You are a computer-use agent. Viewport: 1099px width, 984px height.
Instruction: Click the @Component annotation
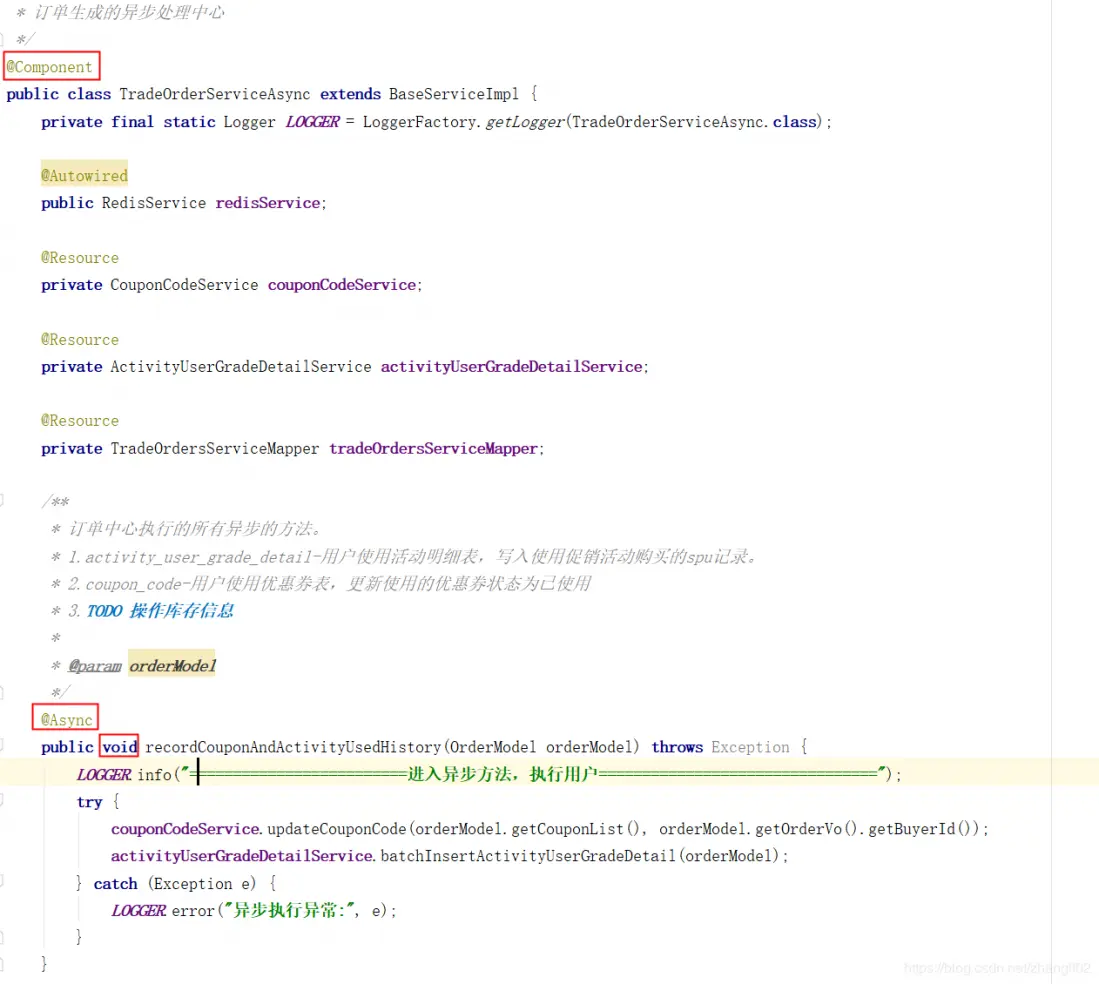pyautogui.click(x=49, y=67)
